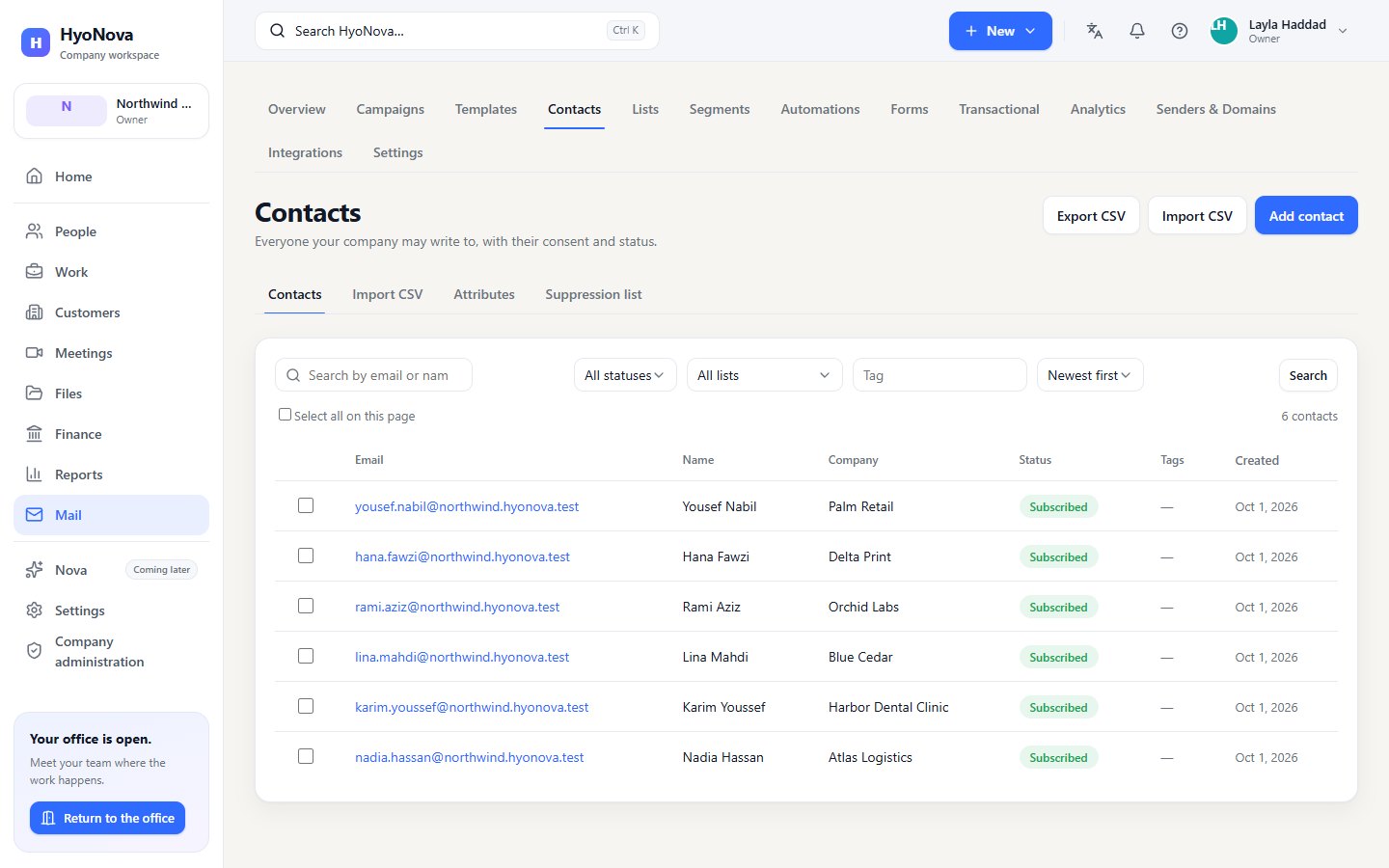Tick the checkbox for Nadia Hassan
This screenshot has height=868, width=1389.
click(306, 756)
